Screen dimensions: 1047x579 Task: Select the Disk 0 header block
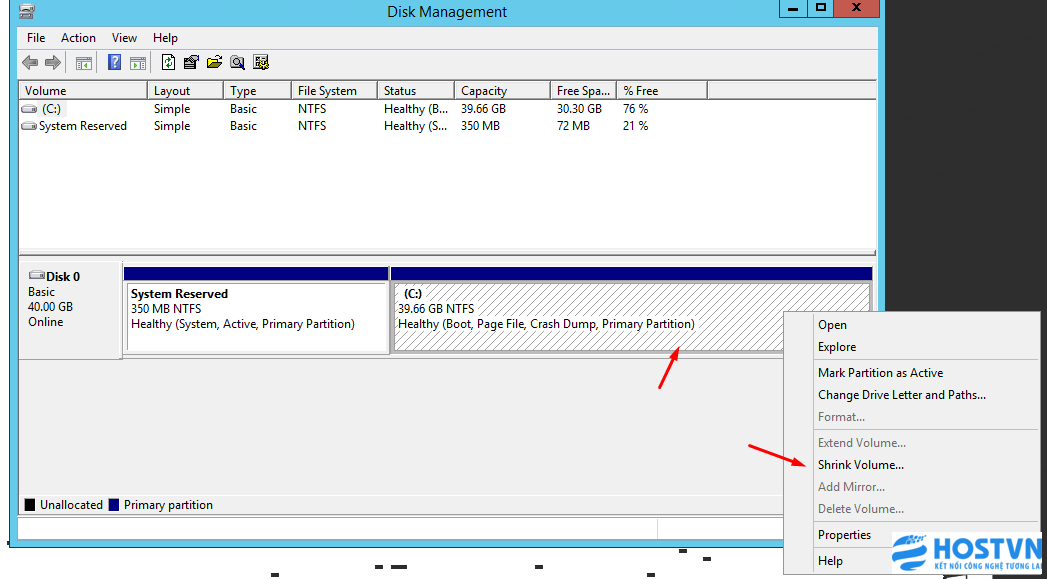(x=71, y=310)
